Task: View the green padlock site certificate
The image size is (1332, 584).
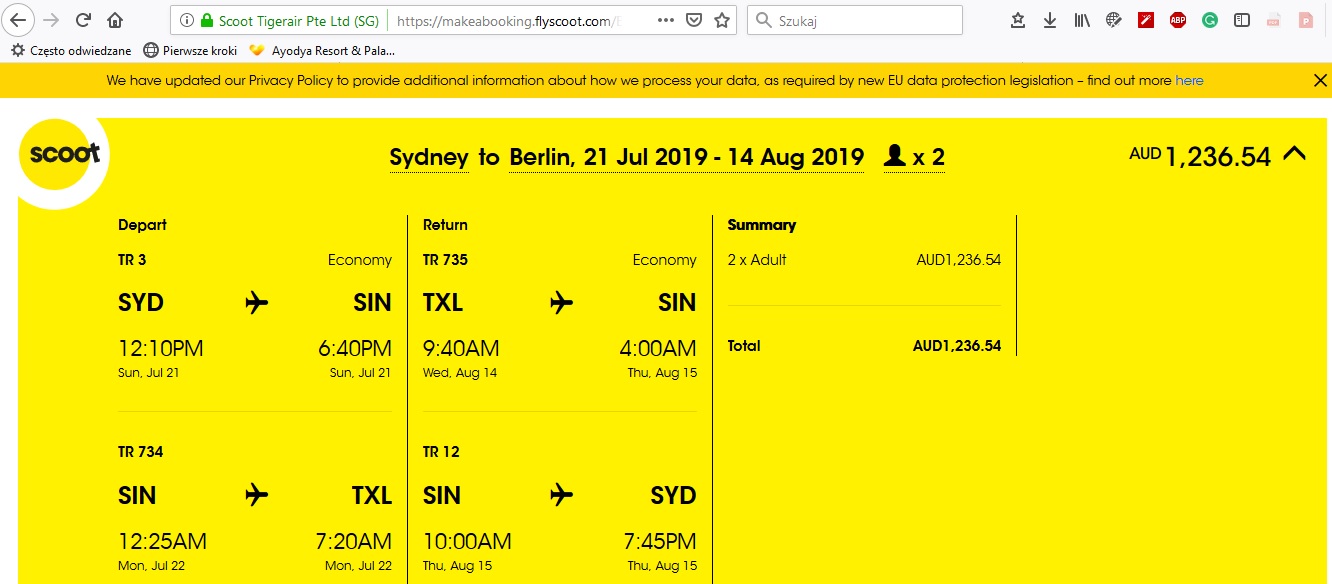Action: pos(207,20)
